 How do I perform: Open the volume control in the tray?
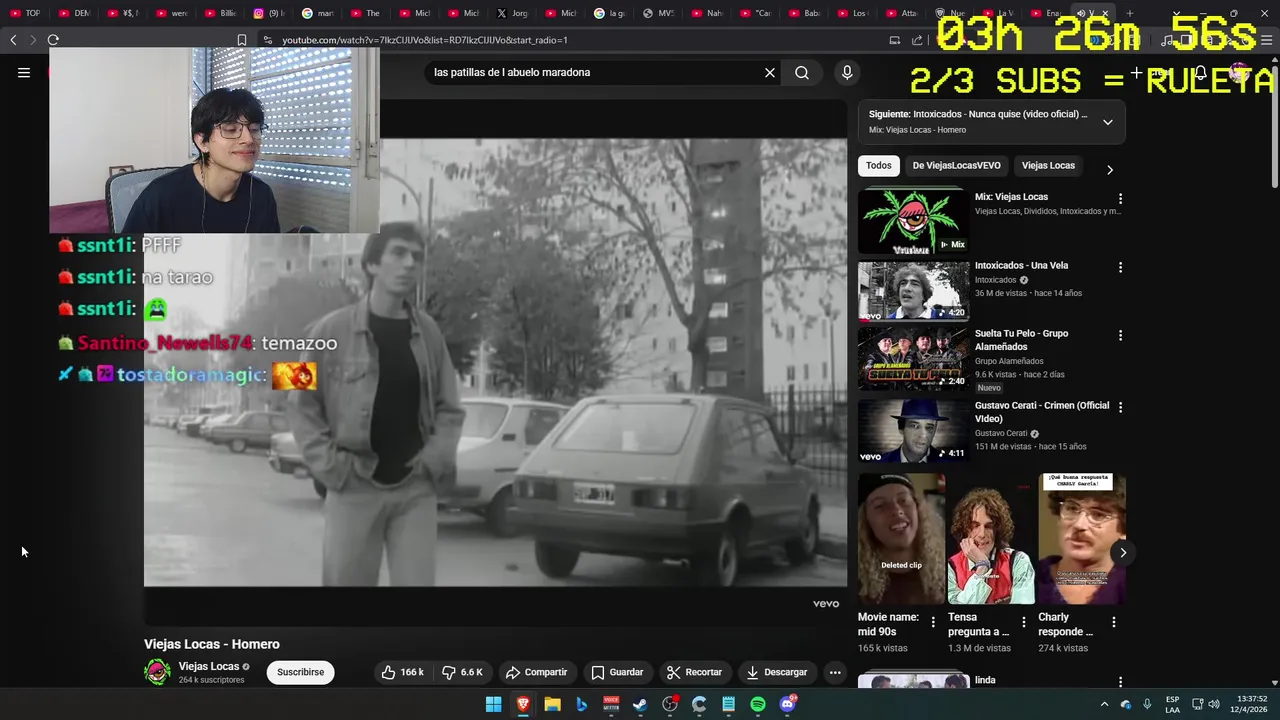[1214, 705]
